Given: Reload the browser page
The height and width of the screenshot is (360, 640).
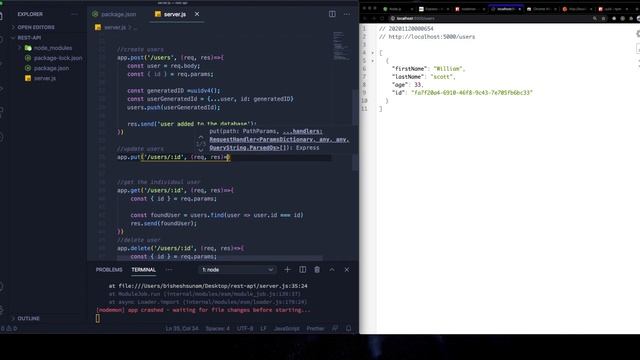Looking at the screenshot, I should [x=382, y=18].
